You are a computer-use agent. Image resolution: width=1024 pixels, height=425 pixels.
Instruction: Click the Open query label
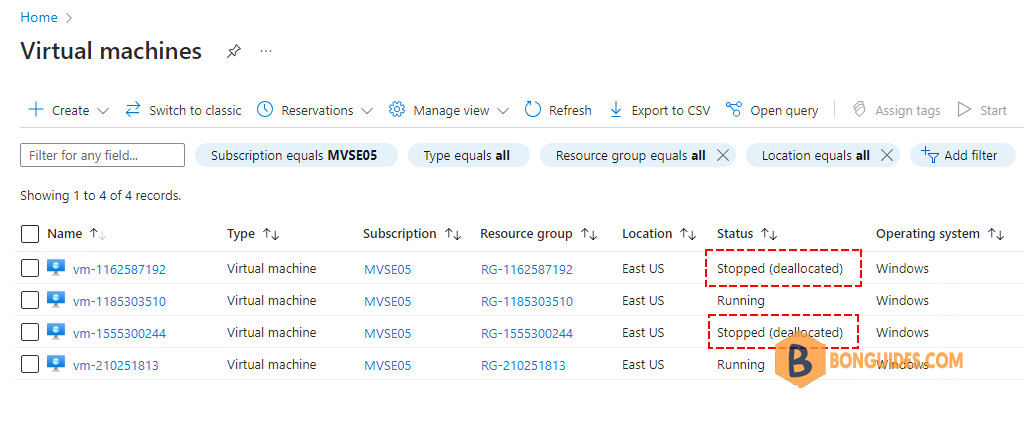click(x=784, y=110)
